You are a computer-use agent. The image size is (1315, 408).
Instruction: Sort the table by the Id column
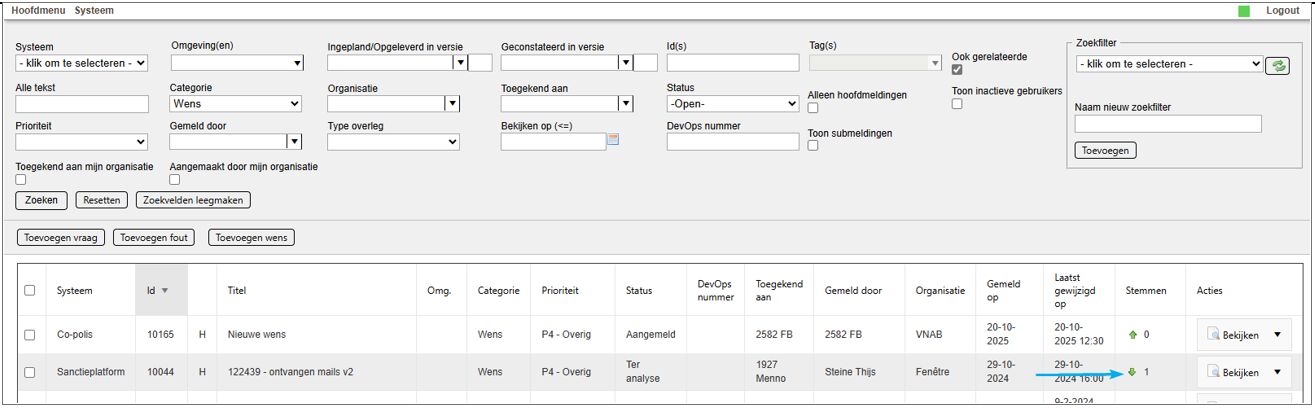pos(157,291)
